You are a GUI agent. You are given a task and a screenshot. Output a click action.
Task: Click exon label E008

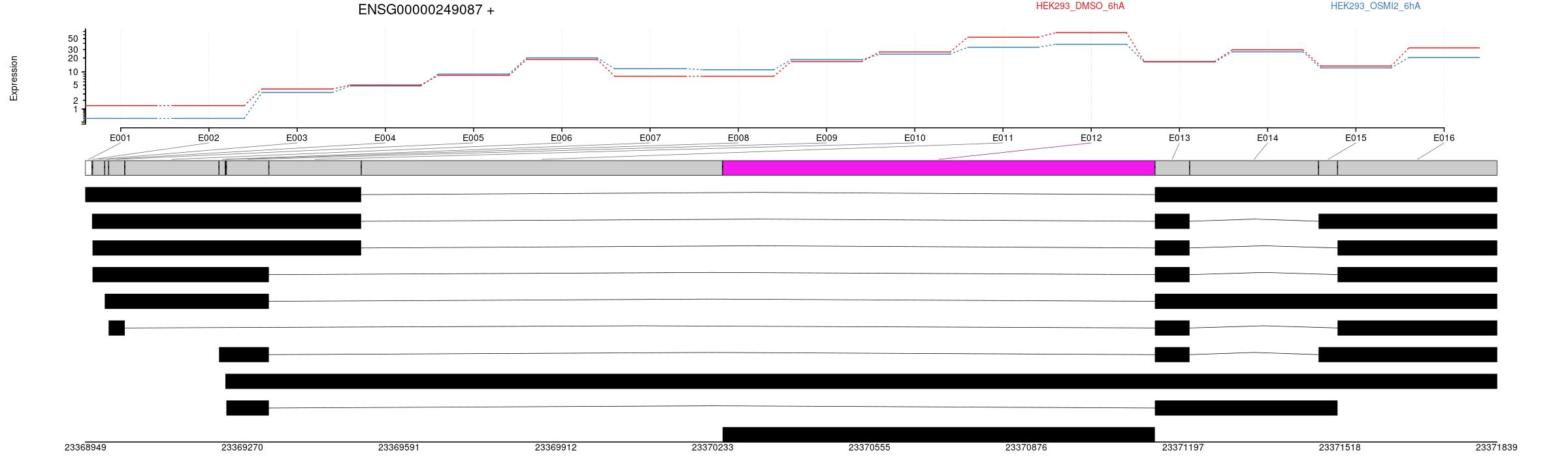coord(738,138)
